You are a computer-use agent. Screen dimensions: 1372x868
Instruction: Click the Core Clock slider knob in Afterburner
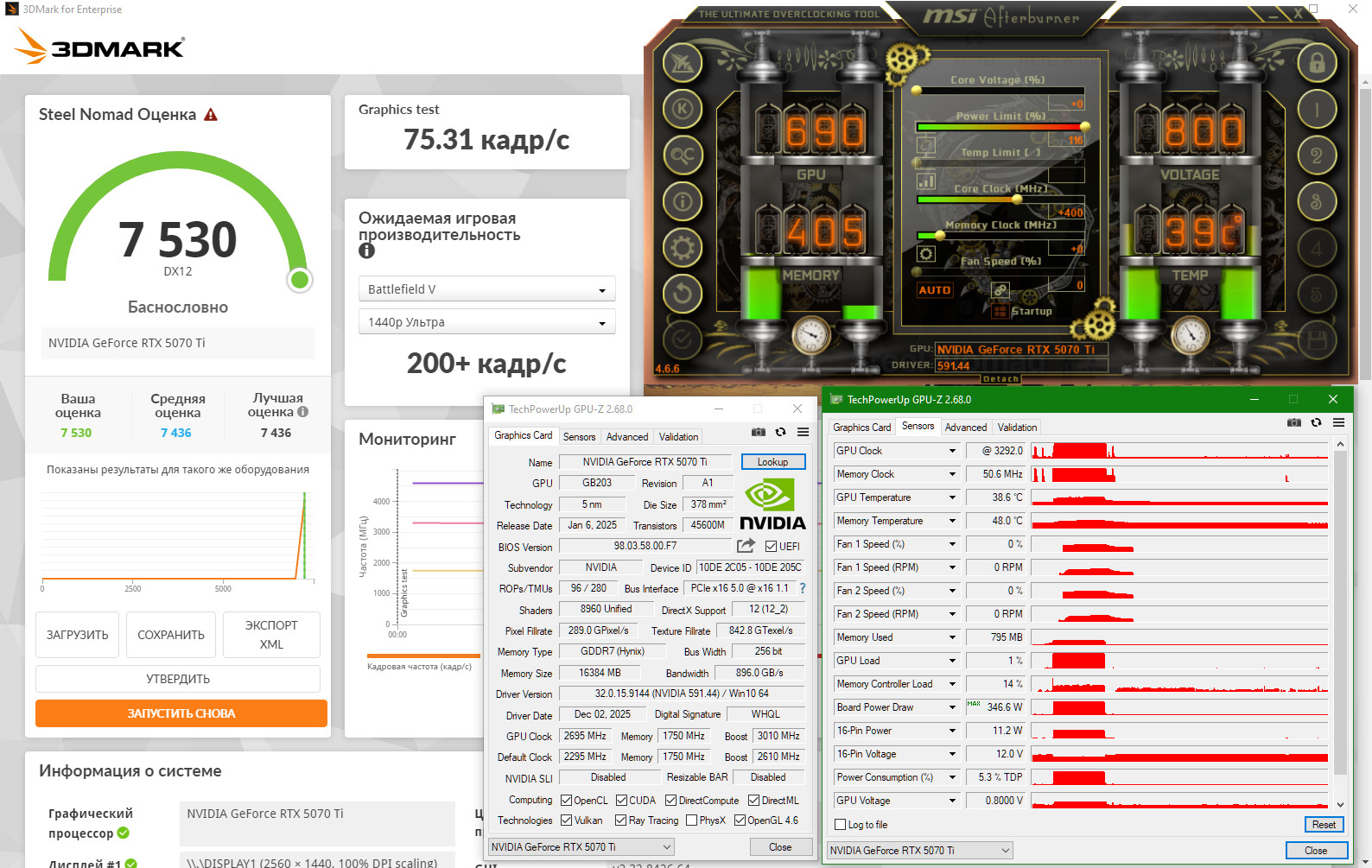coord(1017,200)
